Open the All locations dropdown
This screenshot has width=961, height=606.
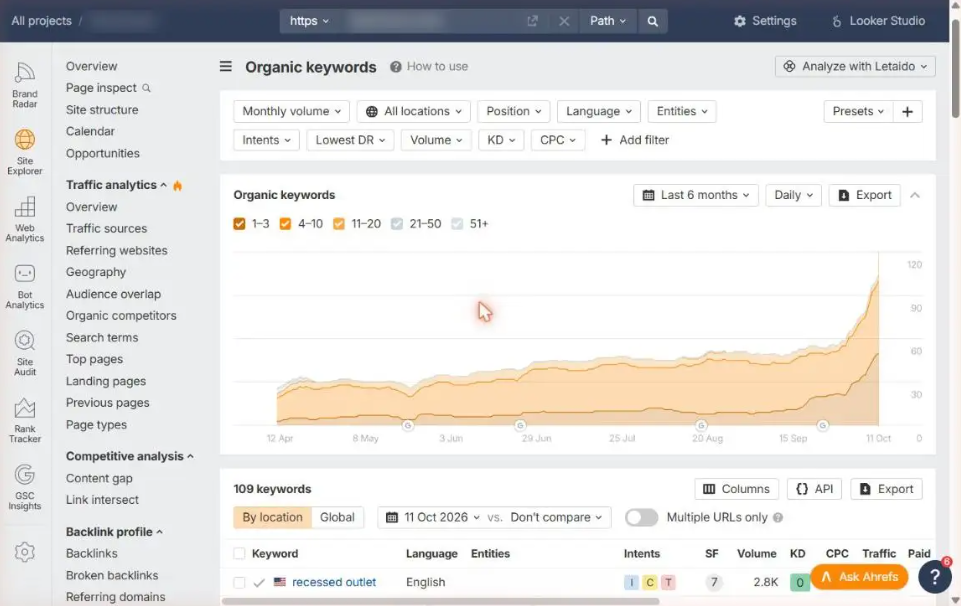coord(414,112)
